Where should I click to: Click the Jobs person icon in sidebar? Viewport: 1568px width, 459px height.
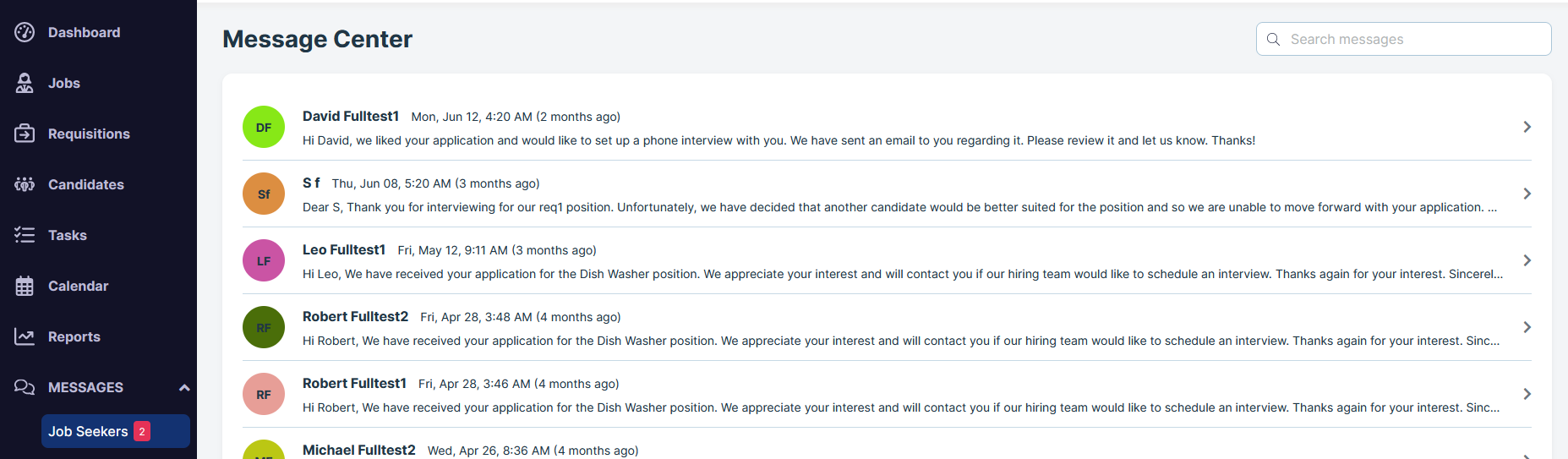[25, 83]
